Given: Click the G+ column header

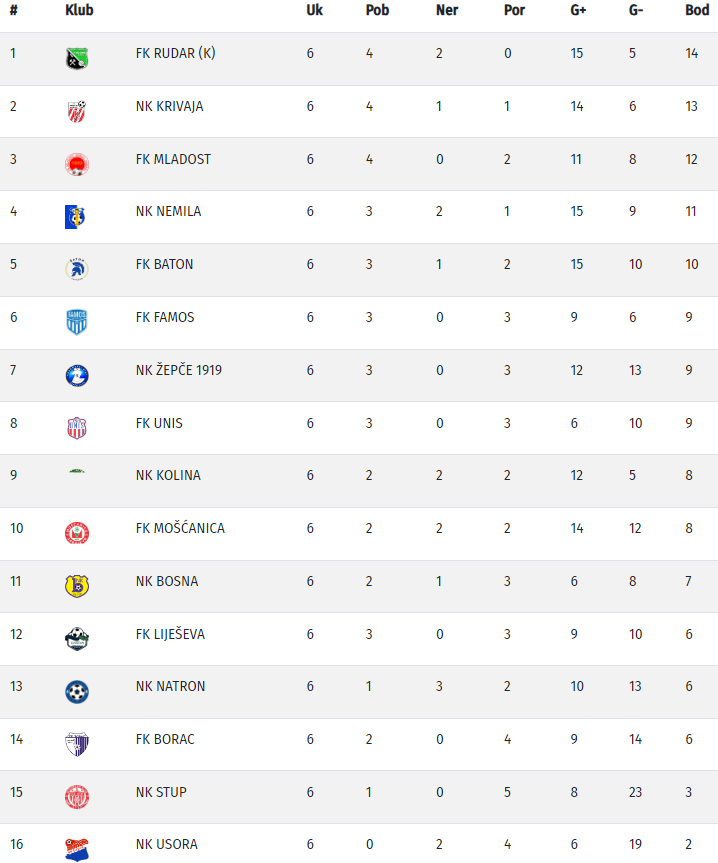Looking at the screenshot, I should (x=579, y=11).
